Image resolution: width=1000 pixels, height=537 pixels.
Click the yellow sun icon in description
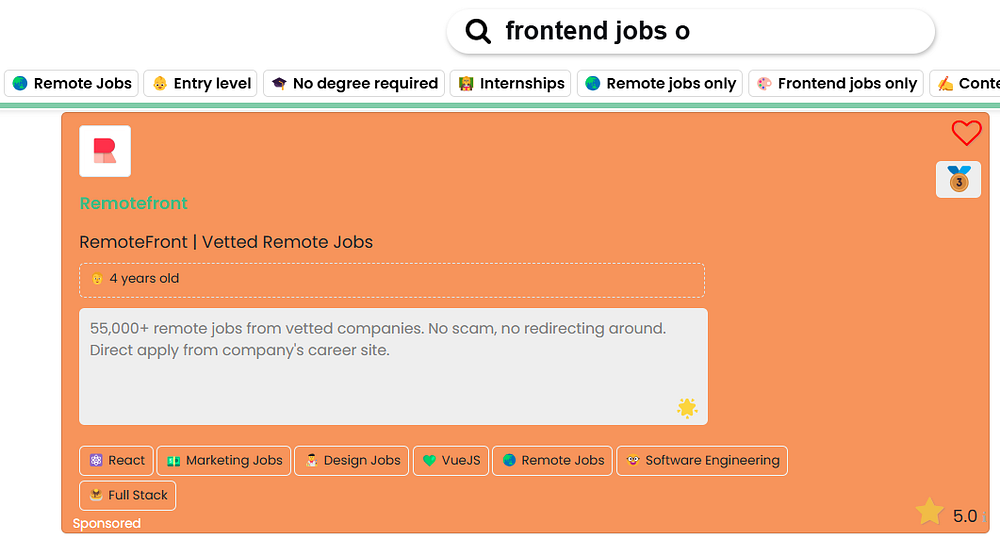point(686,407)
